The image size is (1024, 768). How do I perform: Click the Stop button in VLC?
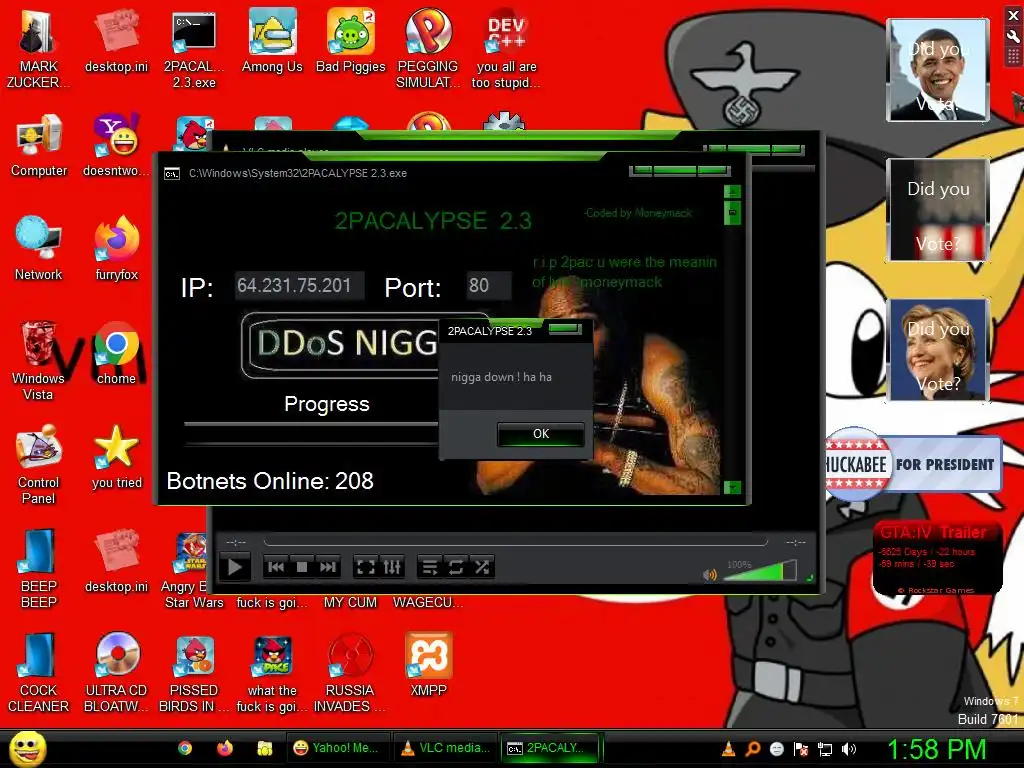302,567
